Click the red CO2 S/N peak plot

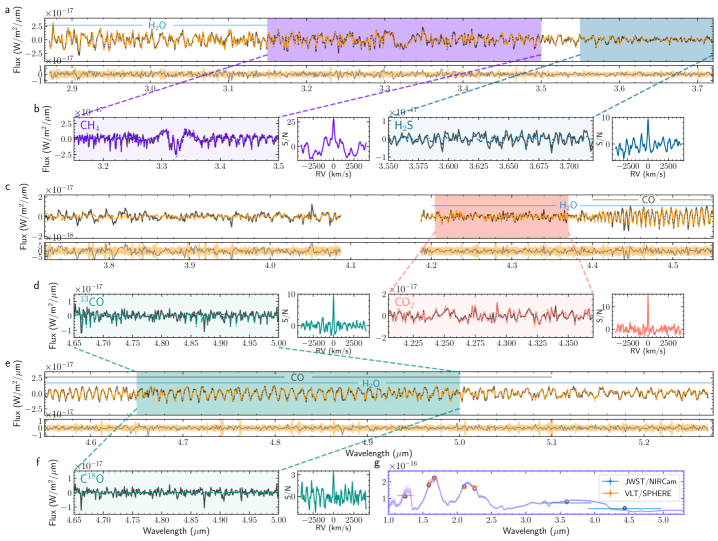(647, 316)
